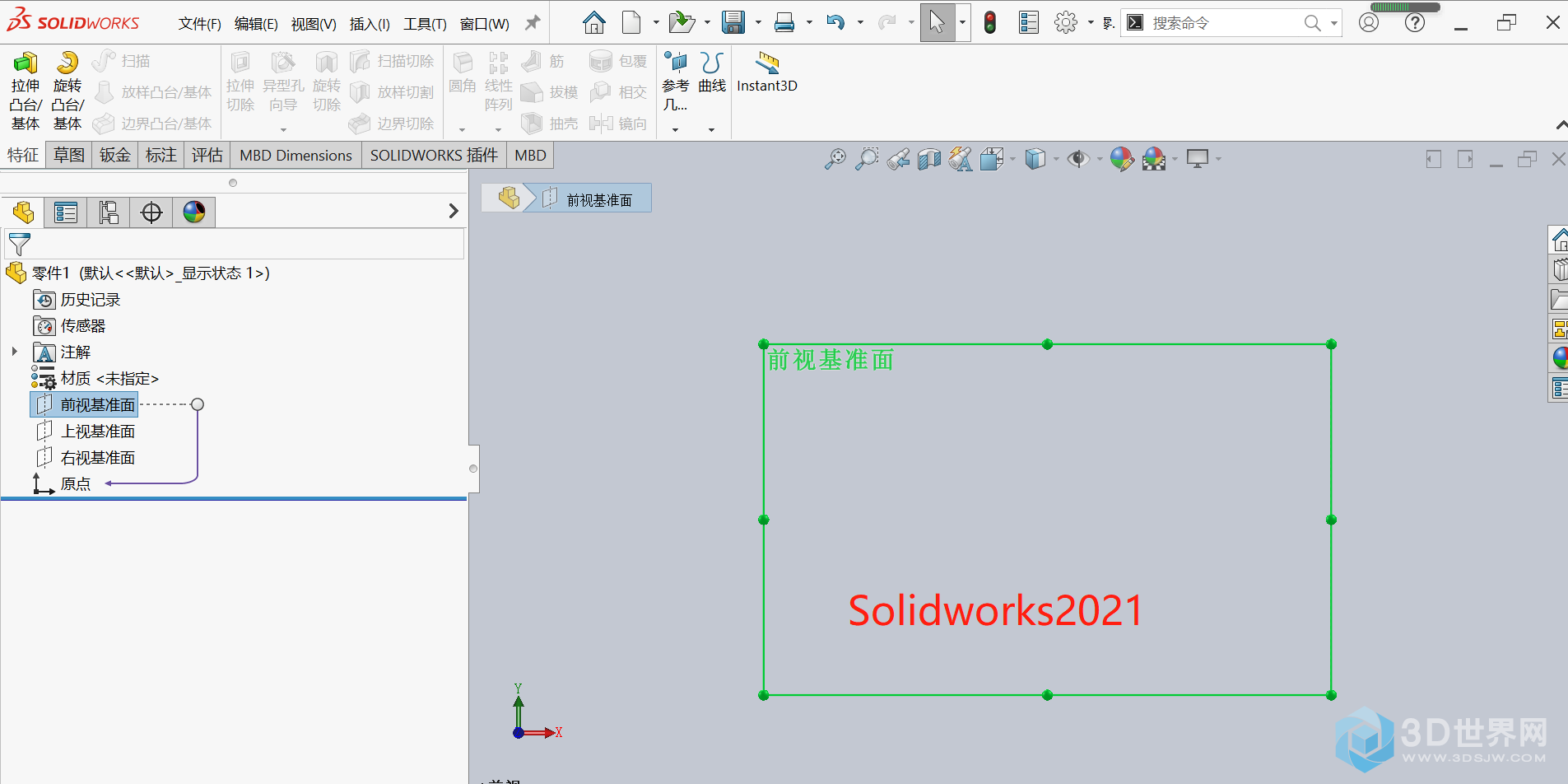Pin the menu bar with pushpin
Screen dimensions: 1568x784
[533, 23]
